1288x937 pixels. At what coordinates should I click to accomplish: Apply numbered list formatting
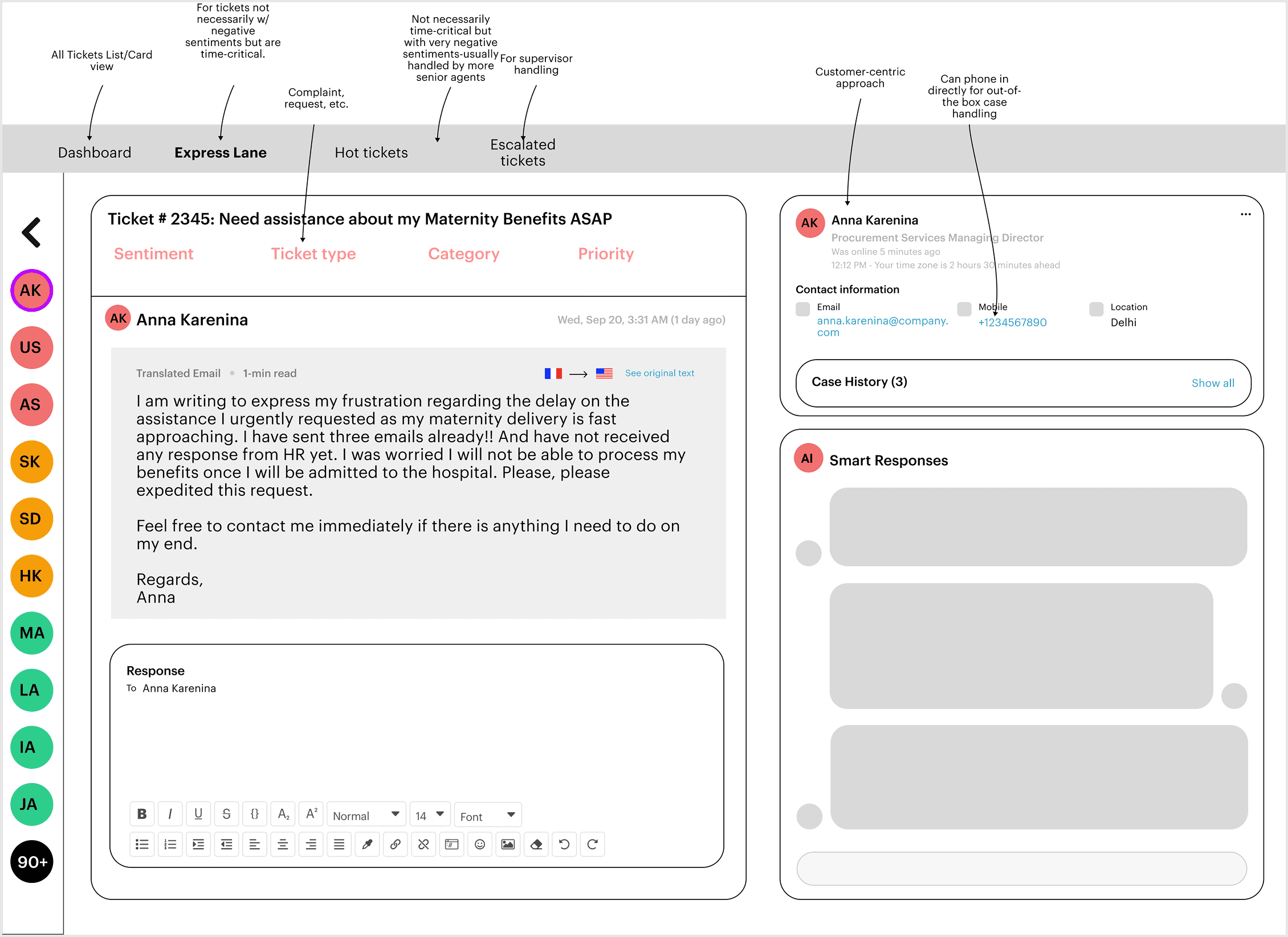point(170,844)
